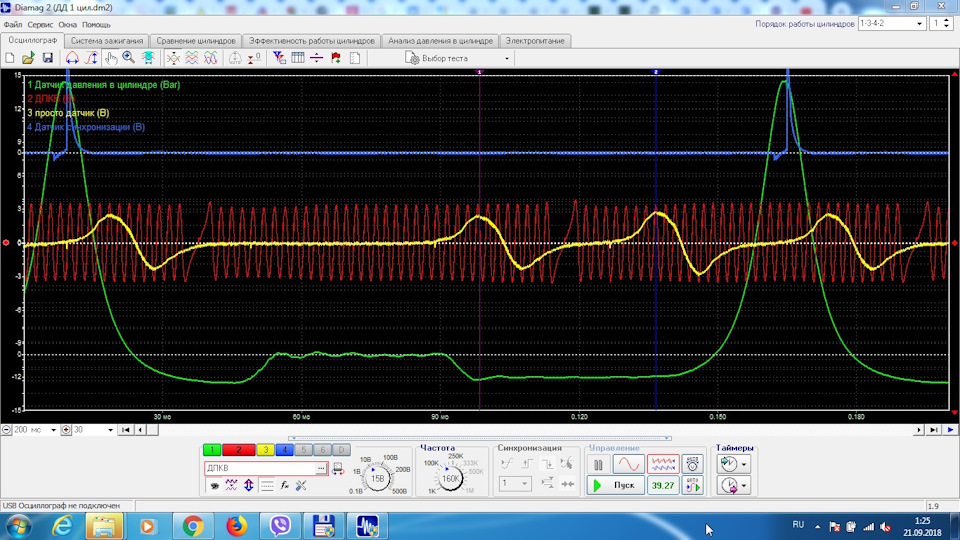Switch to Эффективность работы цилиндров tab
960x540 pixels.
(x=312, y=41)
